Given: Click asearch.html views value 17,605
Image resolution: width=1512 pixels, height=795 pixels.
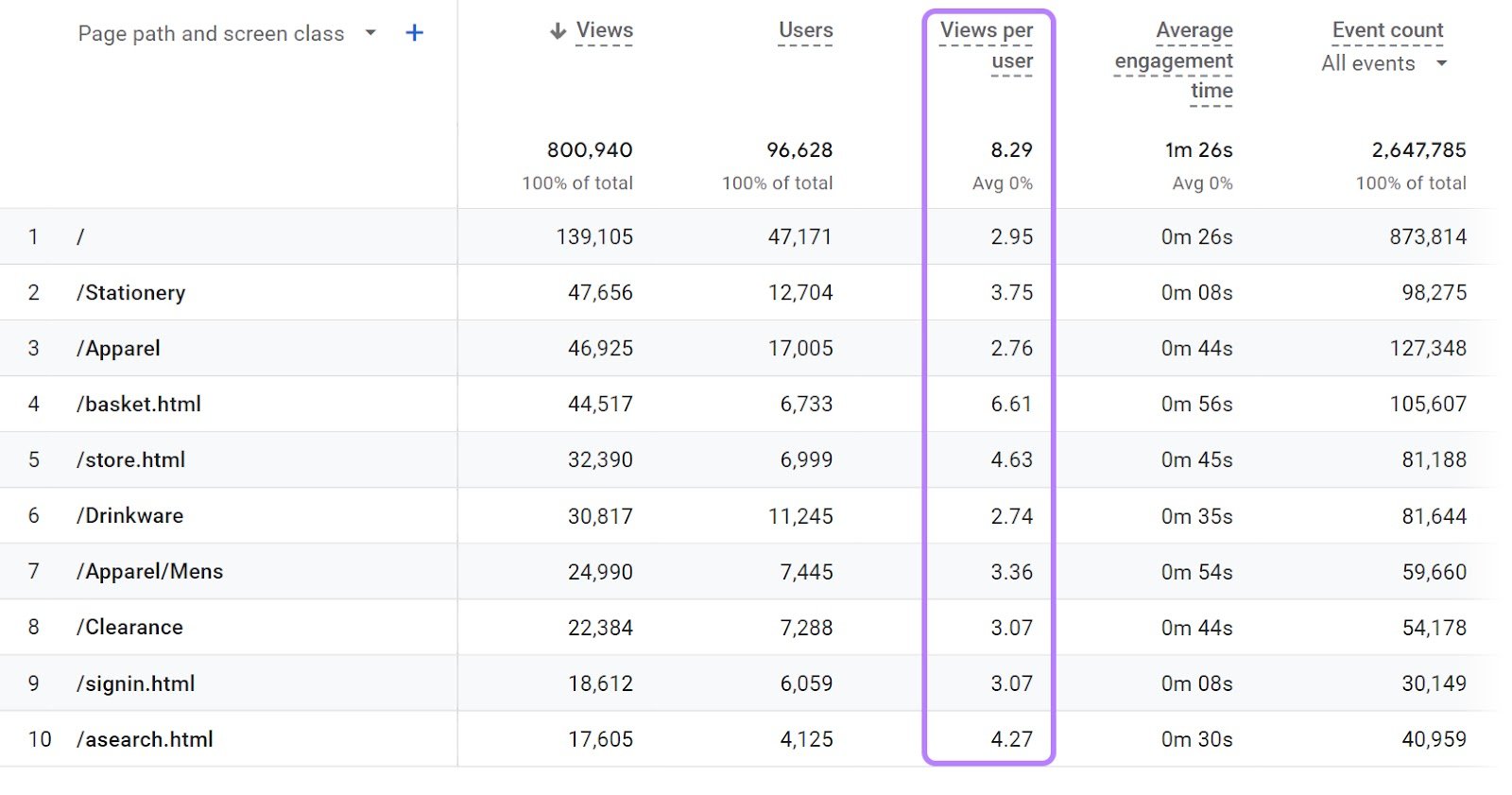Looking at the screenshot, I should click(600, 739).
